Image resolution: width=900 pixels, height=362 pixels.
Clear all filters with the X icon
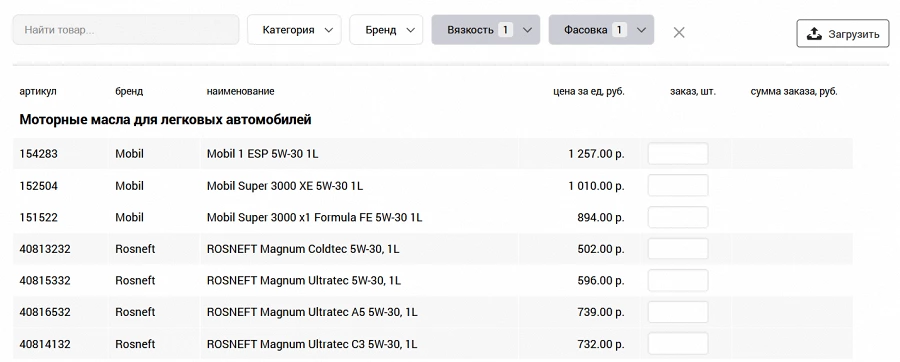pos(679,33)
